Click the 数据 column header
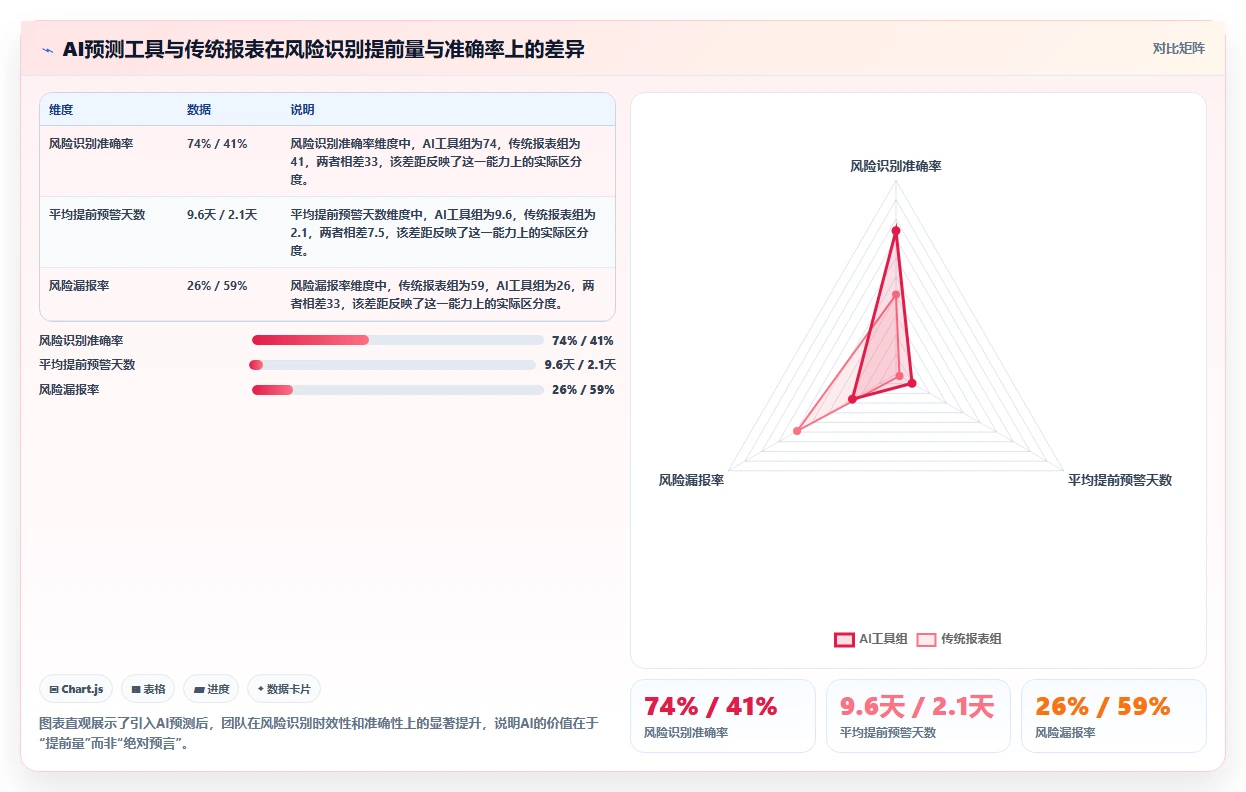Image resolution: width=1246 pixels, height=792 pixels. [x=199, y=110]
